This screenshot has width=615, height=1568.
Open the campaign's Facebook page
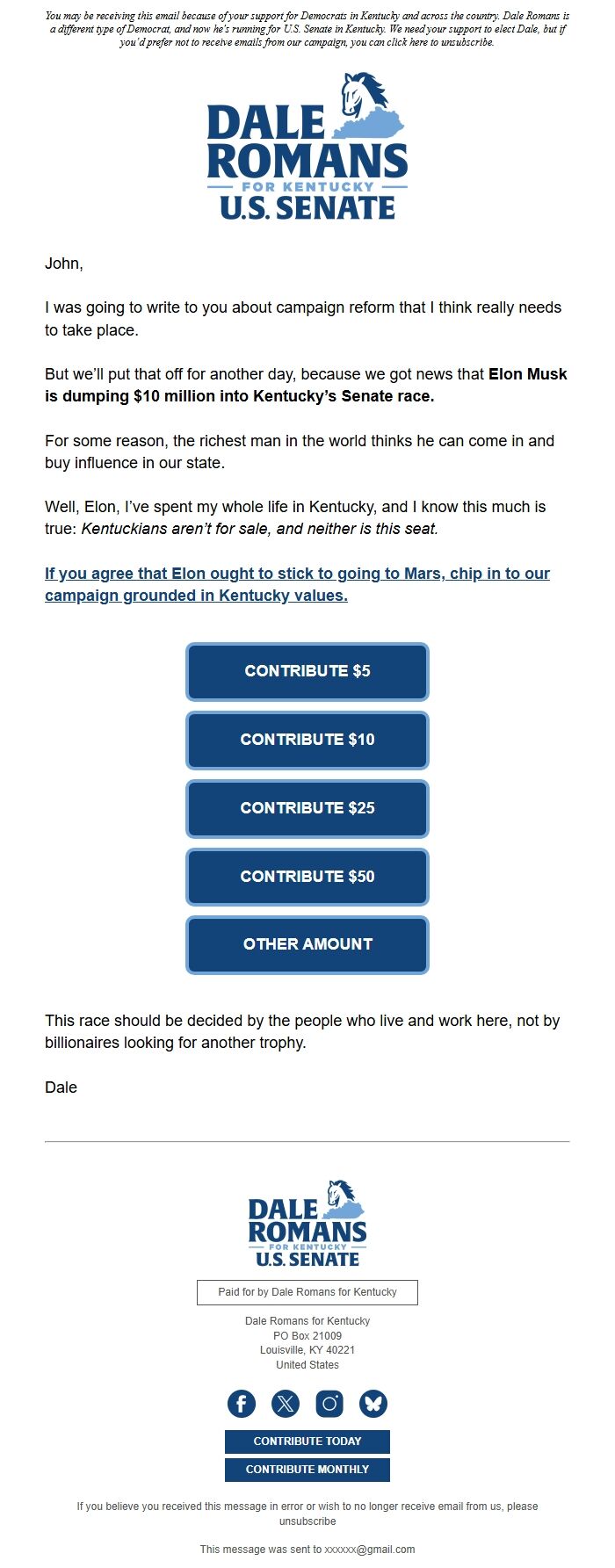(242, 1403)
